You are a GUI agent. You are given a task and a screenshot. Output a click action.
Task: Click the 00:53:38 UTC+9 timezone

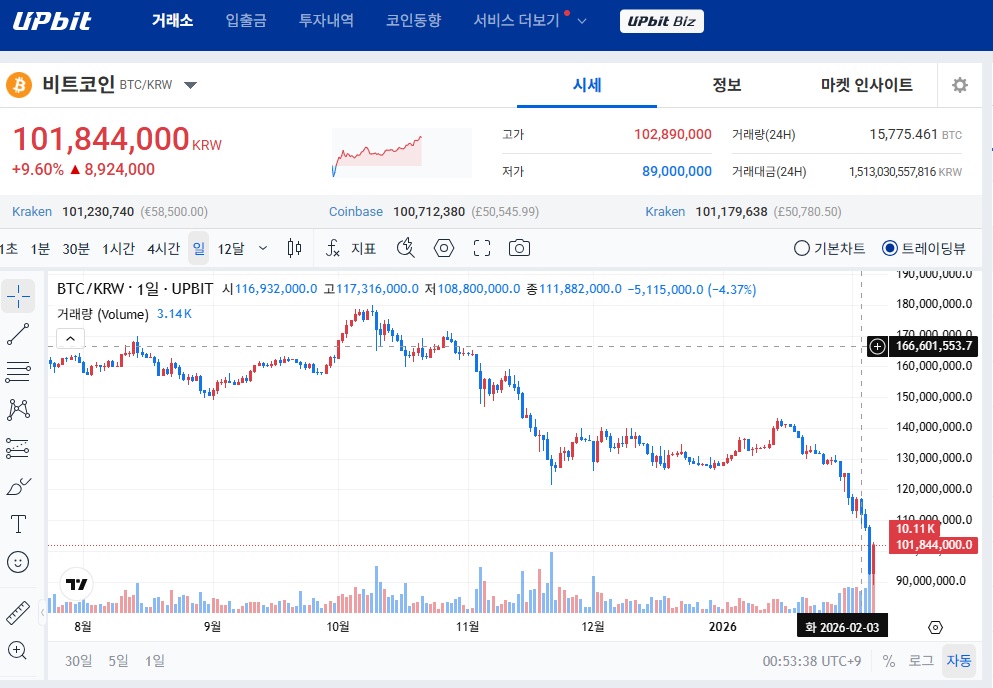pos(812,661)
